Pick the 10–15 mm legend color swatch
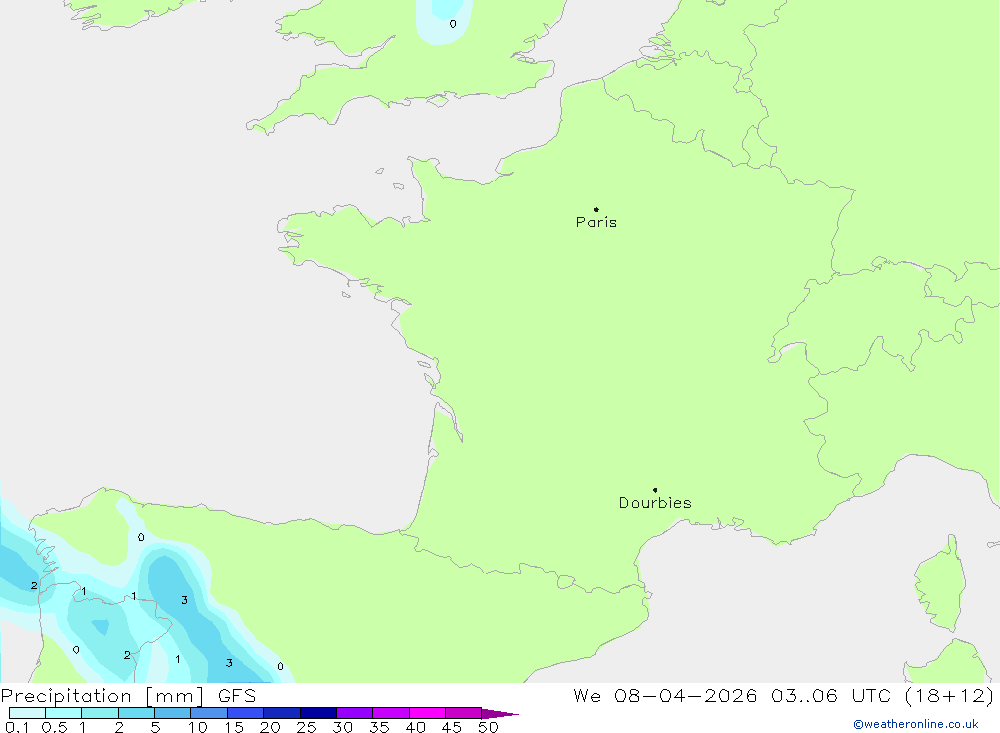 209,713
